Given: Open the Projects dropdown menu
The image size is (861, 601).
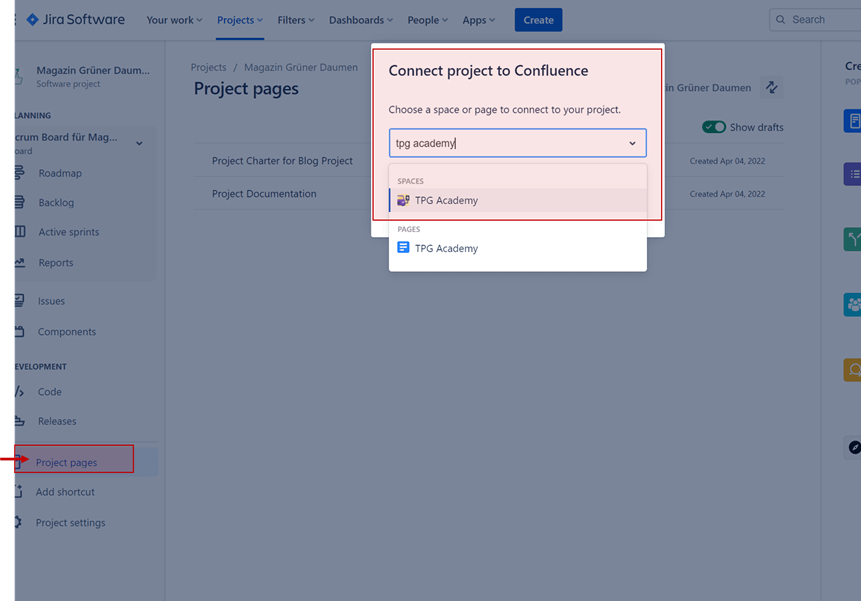Looking at the screenshot, I should (240, 20).
